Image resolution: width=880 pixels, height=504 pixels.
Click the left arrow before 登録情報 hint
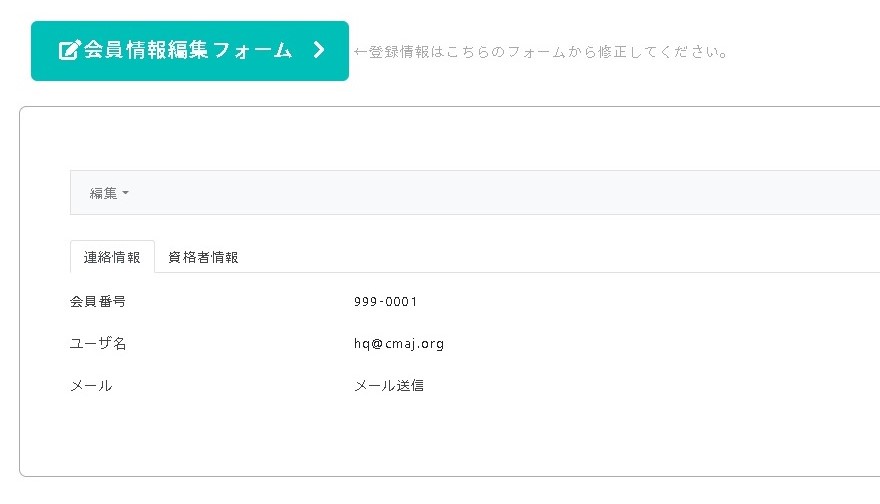pos(360,52)
